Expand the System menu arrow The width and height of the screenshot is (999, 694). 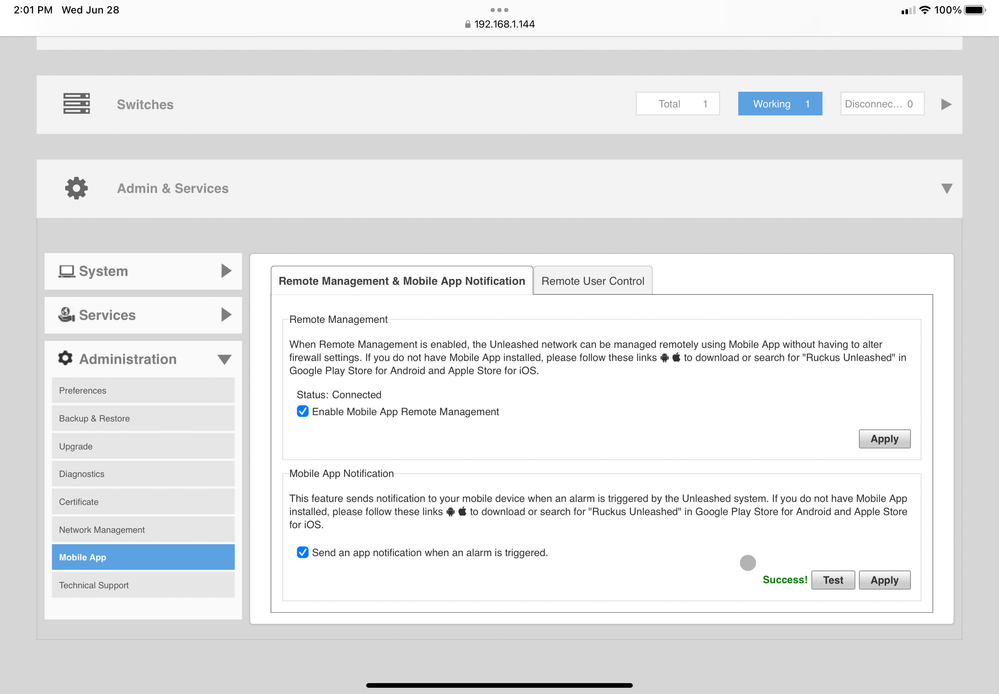coord(226,271)
